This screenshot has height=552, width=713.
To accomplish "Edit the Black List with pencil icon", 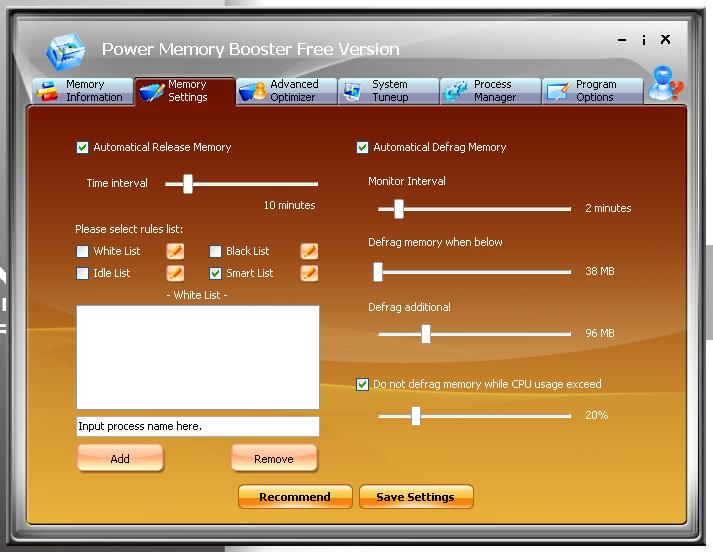I will click(x=309, y=251).
